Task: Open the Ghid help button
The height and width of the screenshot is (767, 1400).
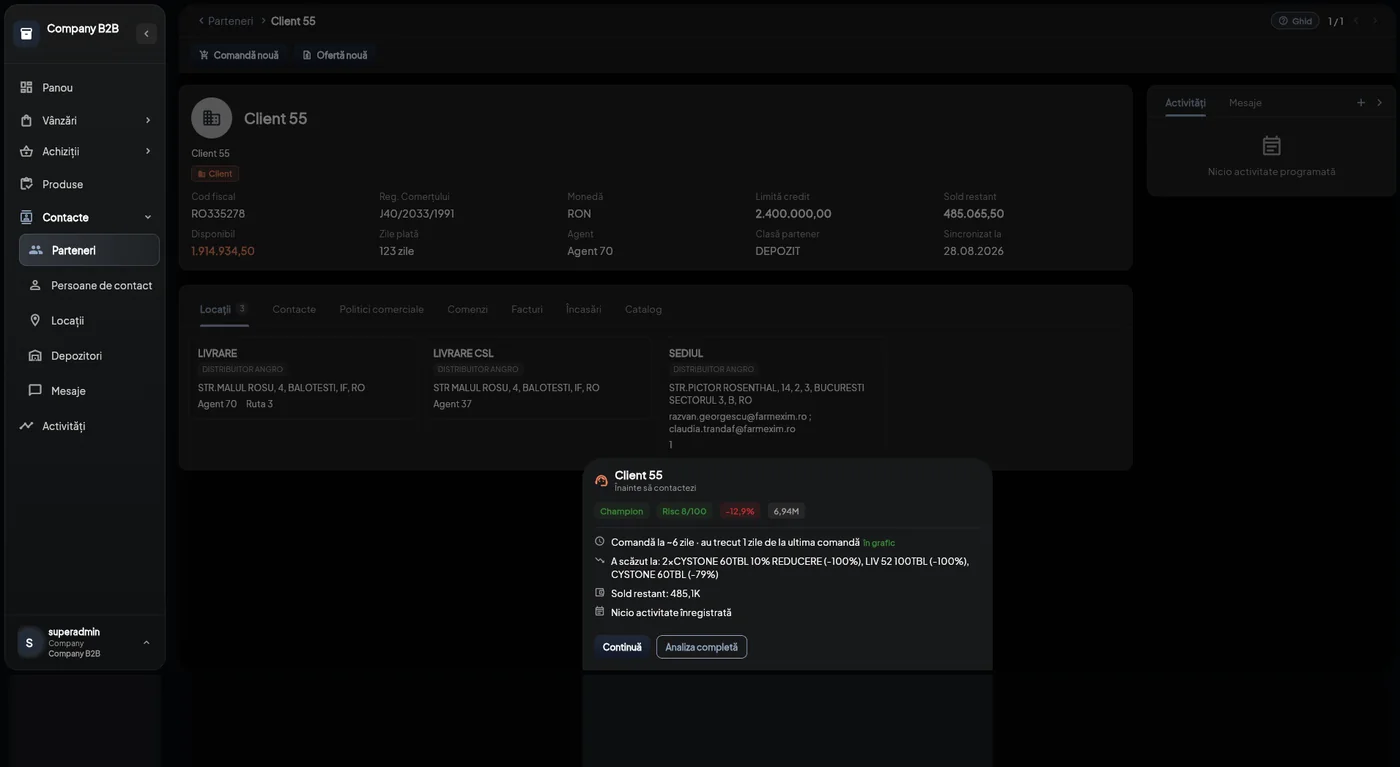Action: click(x=1295, y=21)
